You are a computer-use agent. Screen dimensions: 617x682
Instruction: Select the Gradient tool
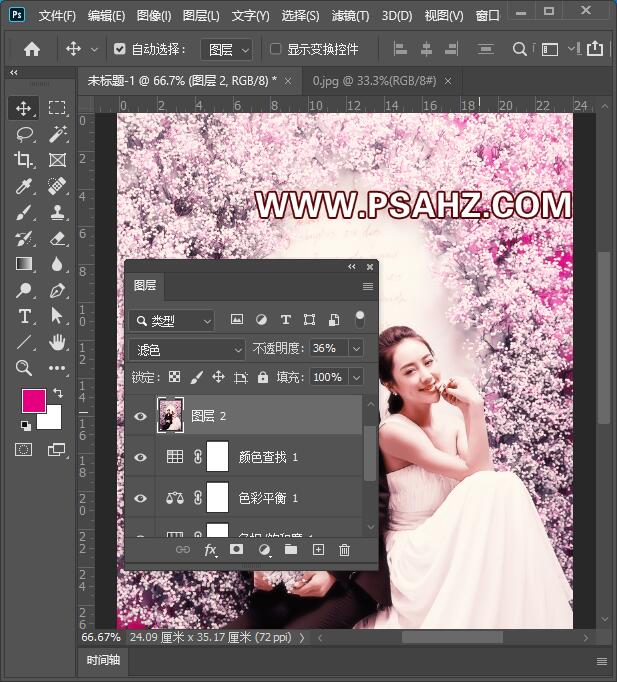click(x=24, y=264)
